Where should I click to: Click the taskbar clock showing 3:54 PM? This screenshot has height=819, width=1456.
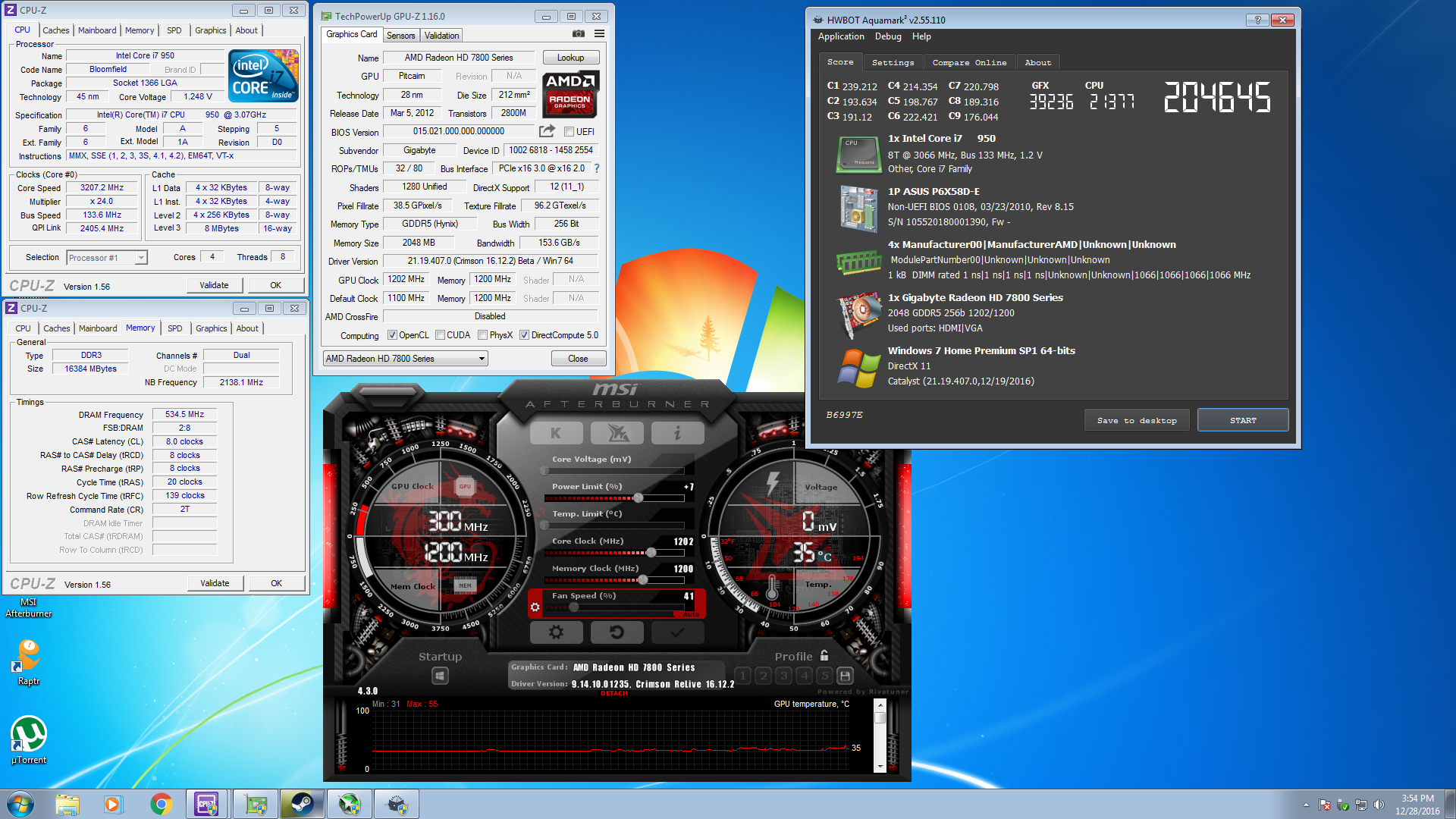[1417, 805]
